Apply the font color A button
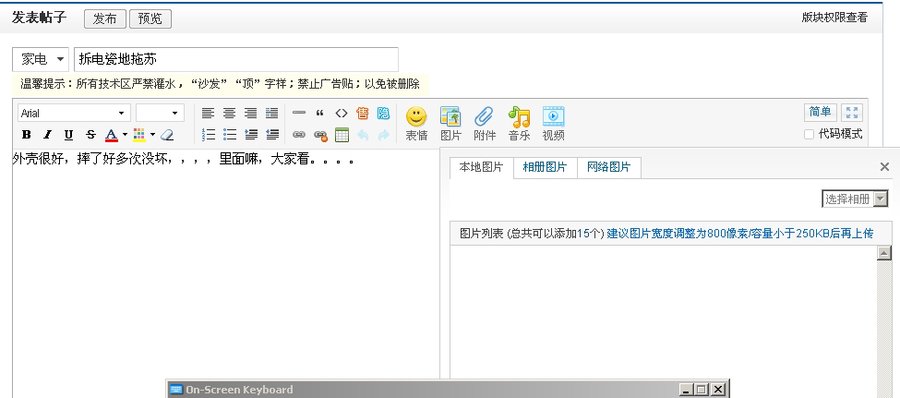This screenshot has height=398, width=900. coord(111,135)
